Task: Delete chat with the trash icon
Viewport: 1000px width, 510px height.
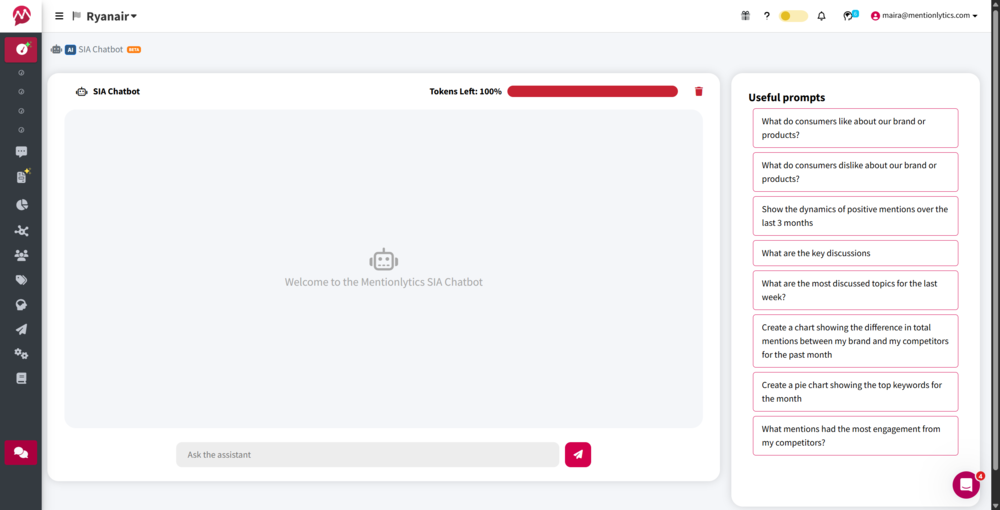Action: tap(698, 91)
